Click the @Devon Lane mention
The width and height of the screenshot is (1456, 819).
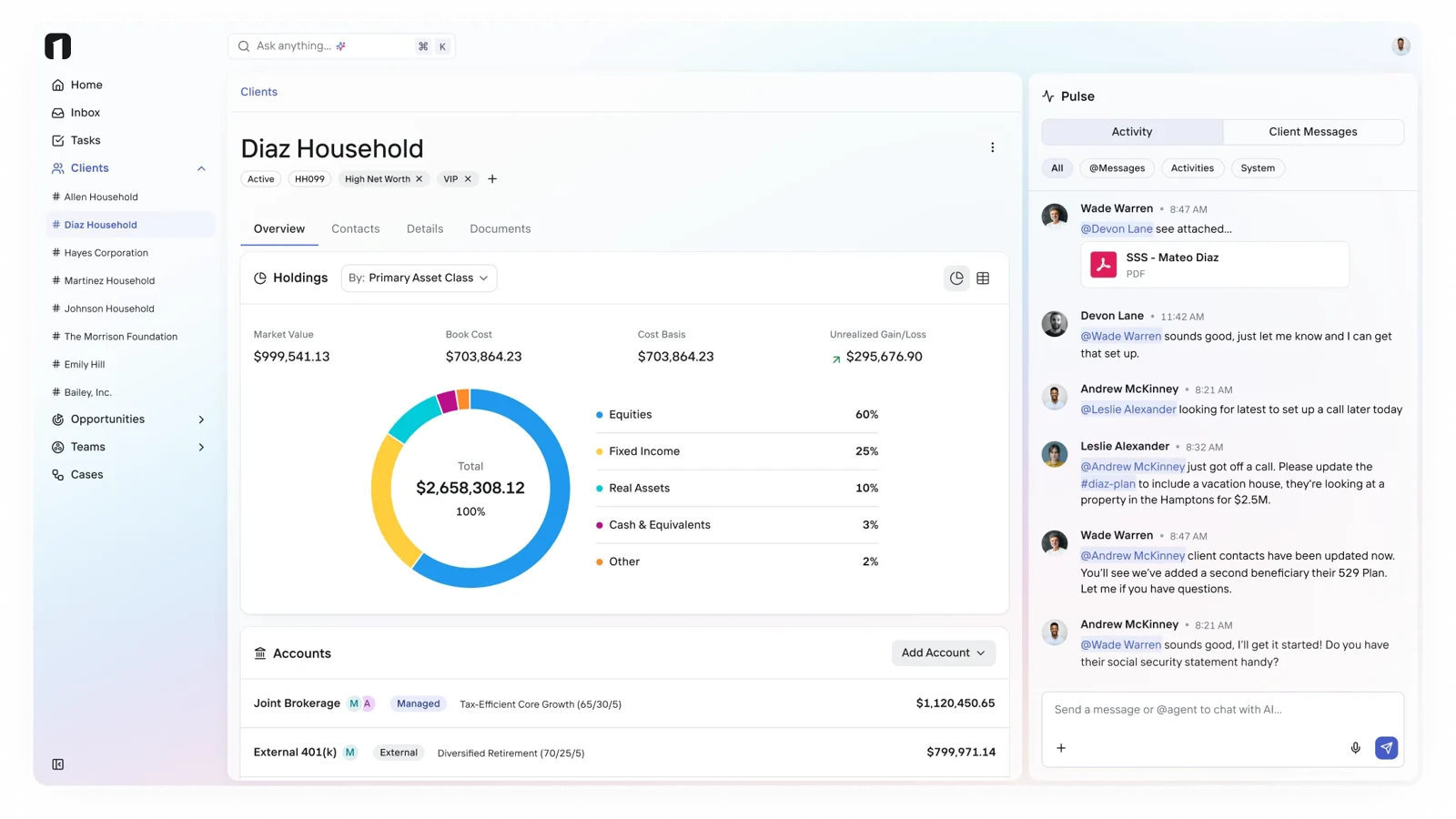pyautogui.click(x=1116, y=229)
